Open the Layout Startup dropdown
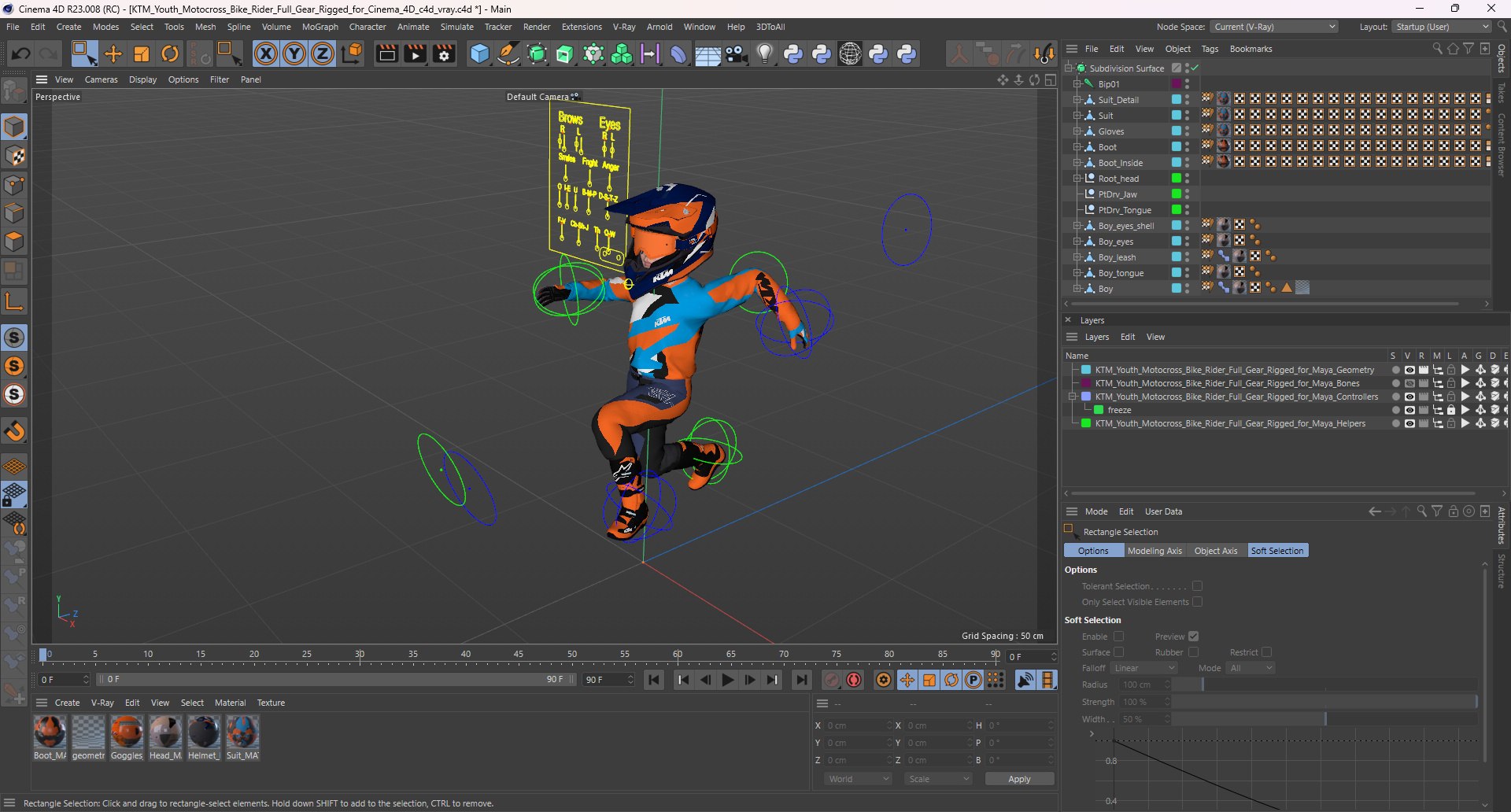The height and width of the screenshot is (812, 1511). tap(1442, 27)
